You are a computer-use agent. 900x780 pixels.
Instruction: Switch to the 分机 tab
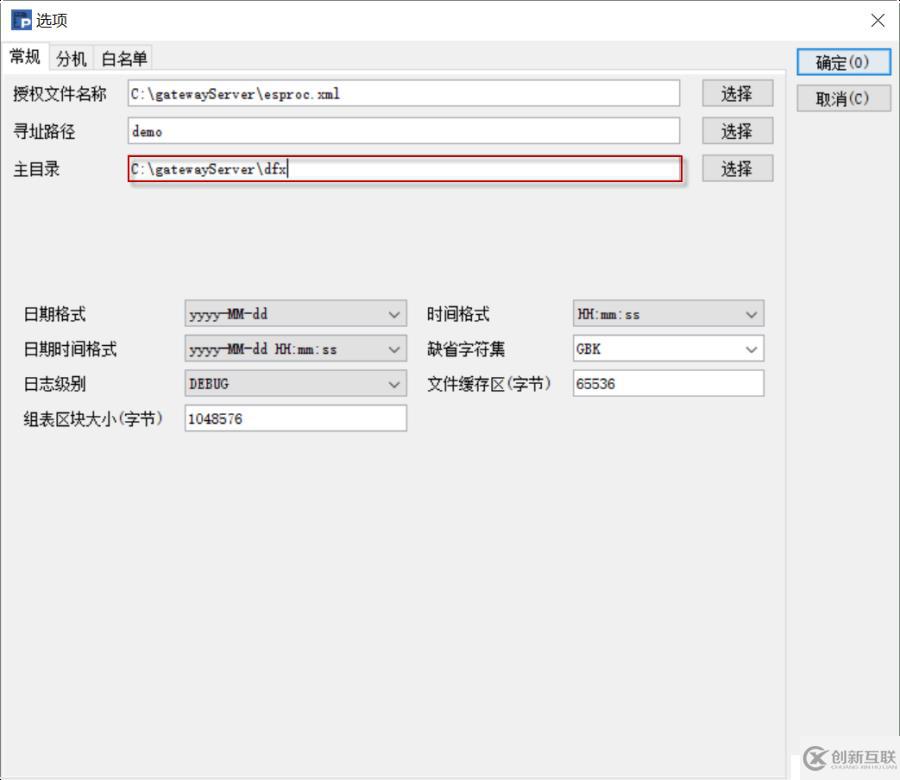point(70,57)
